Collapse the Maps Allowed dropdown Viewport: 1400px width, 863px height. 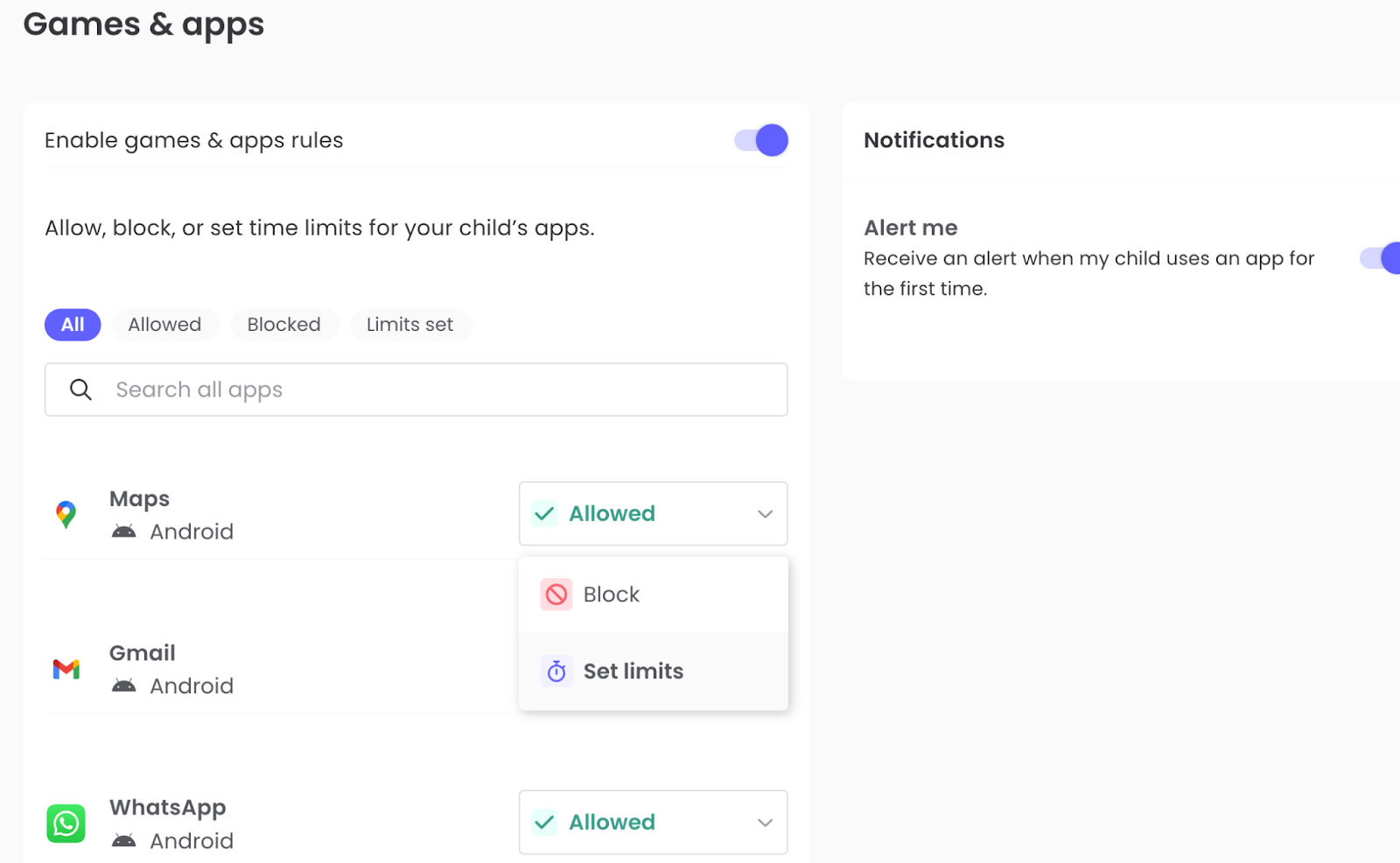click(653, 514)
